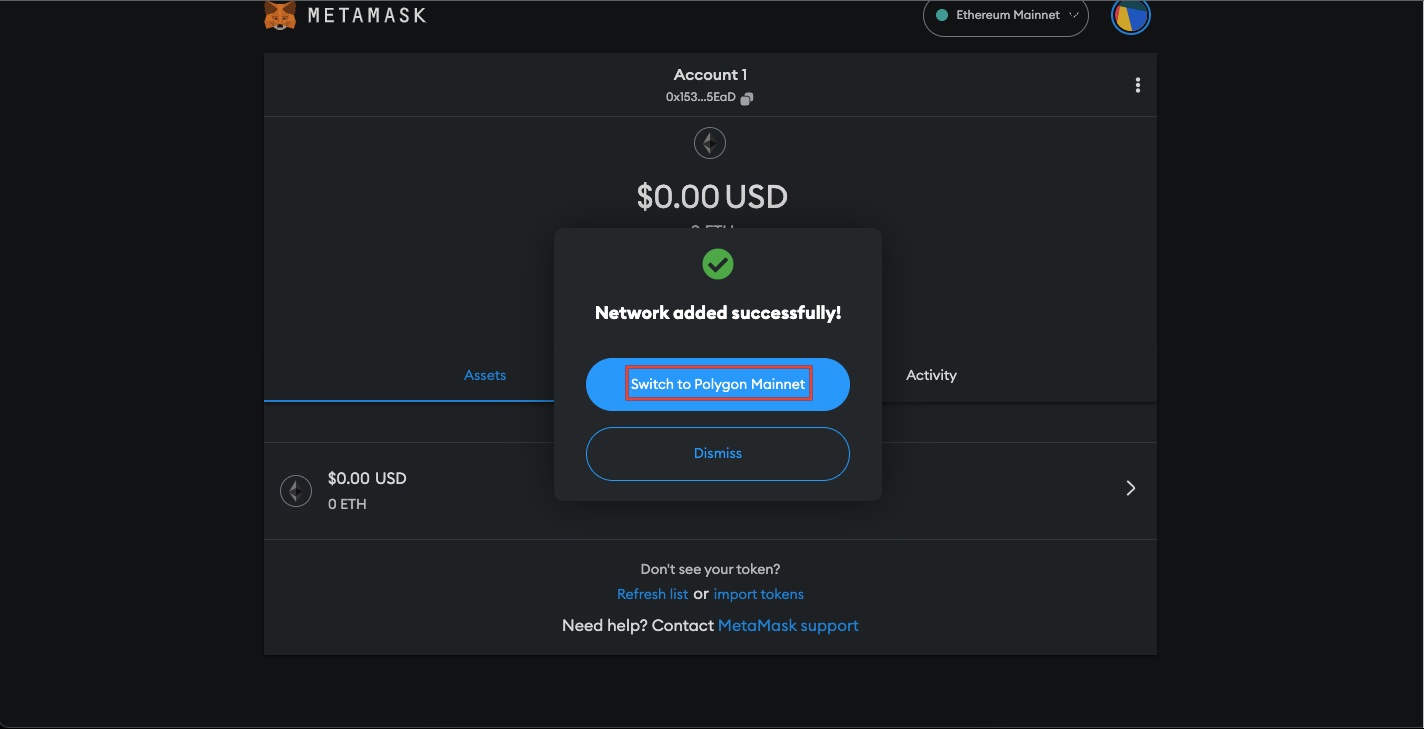1424x729 pixels.
Task: Open the account options three-dot menu
Action: 1138,85
